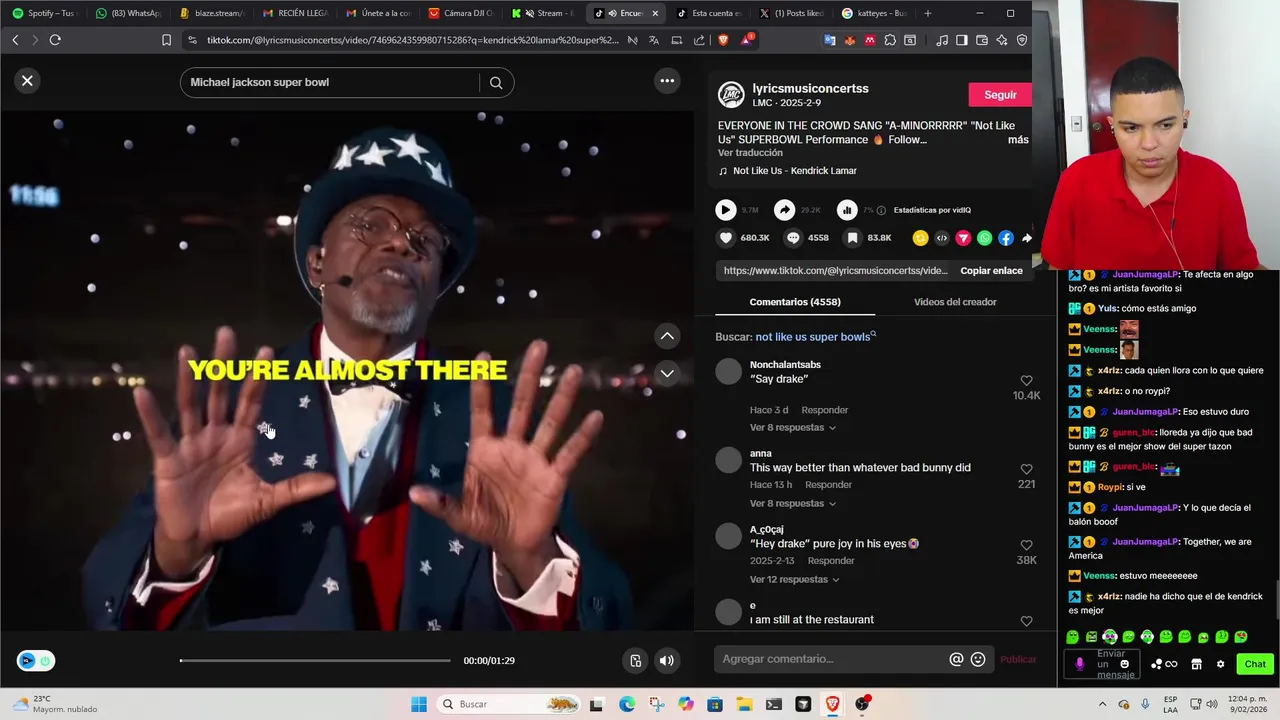Toggle the autoplay switch at bottom left

[x=36, y=661]
